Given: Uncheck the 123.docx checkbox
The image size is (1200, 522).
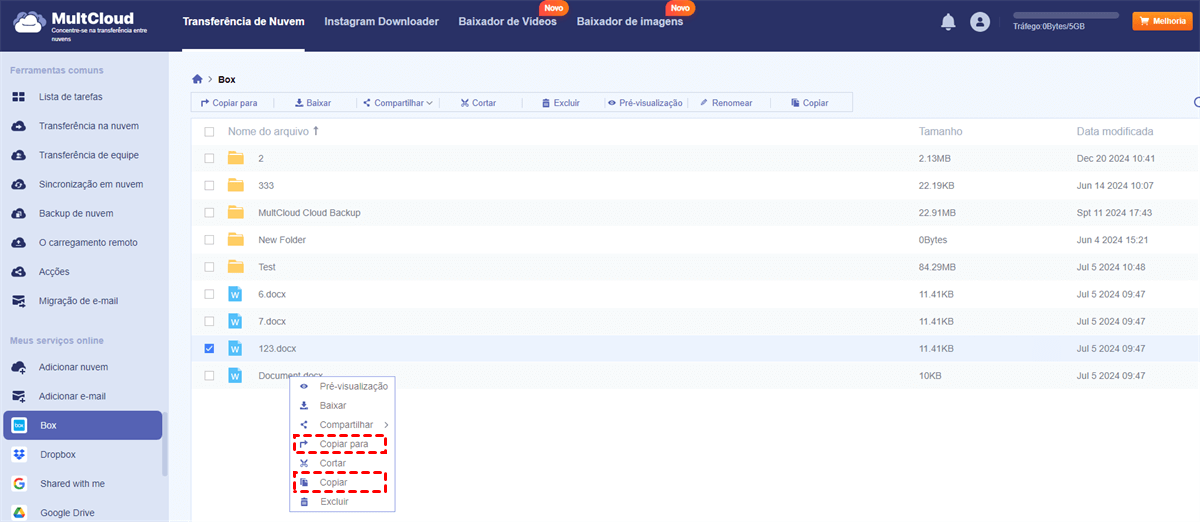Looking at the screenshot, I should (x=209, y=348).
